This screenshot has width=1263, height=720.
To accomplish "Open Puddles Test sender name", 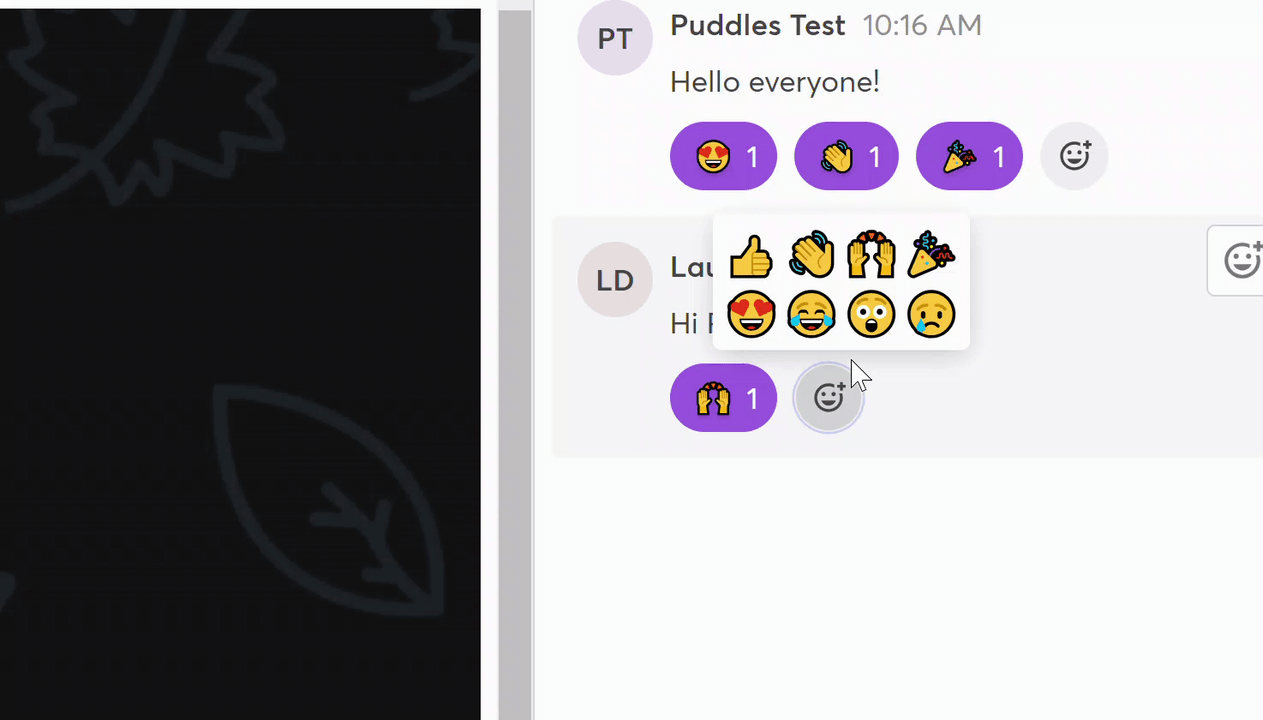I will click(757, 26).
